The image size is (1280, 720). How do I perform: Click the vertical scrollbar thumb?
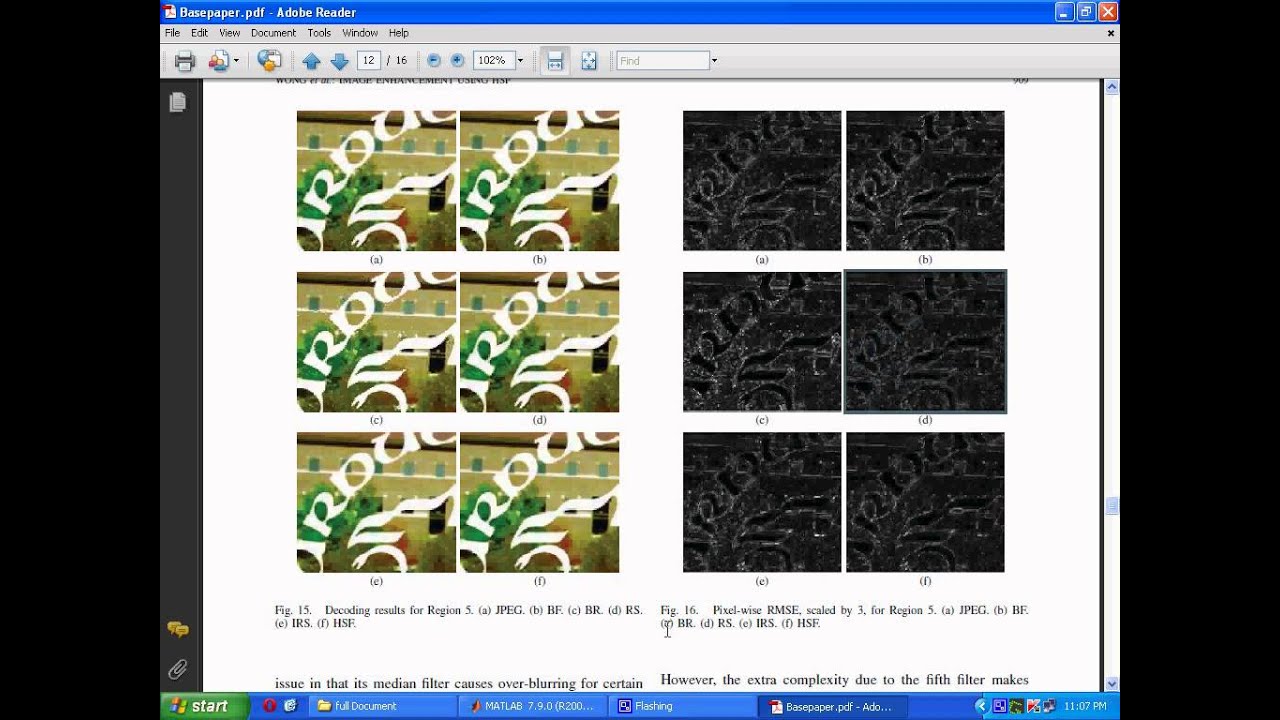point(1112,507)
